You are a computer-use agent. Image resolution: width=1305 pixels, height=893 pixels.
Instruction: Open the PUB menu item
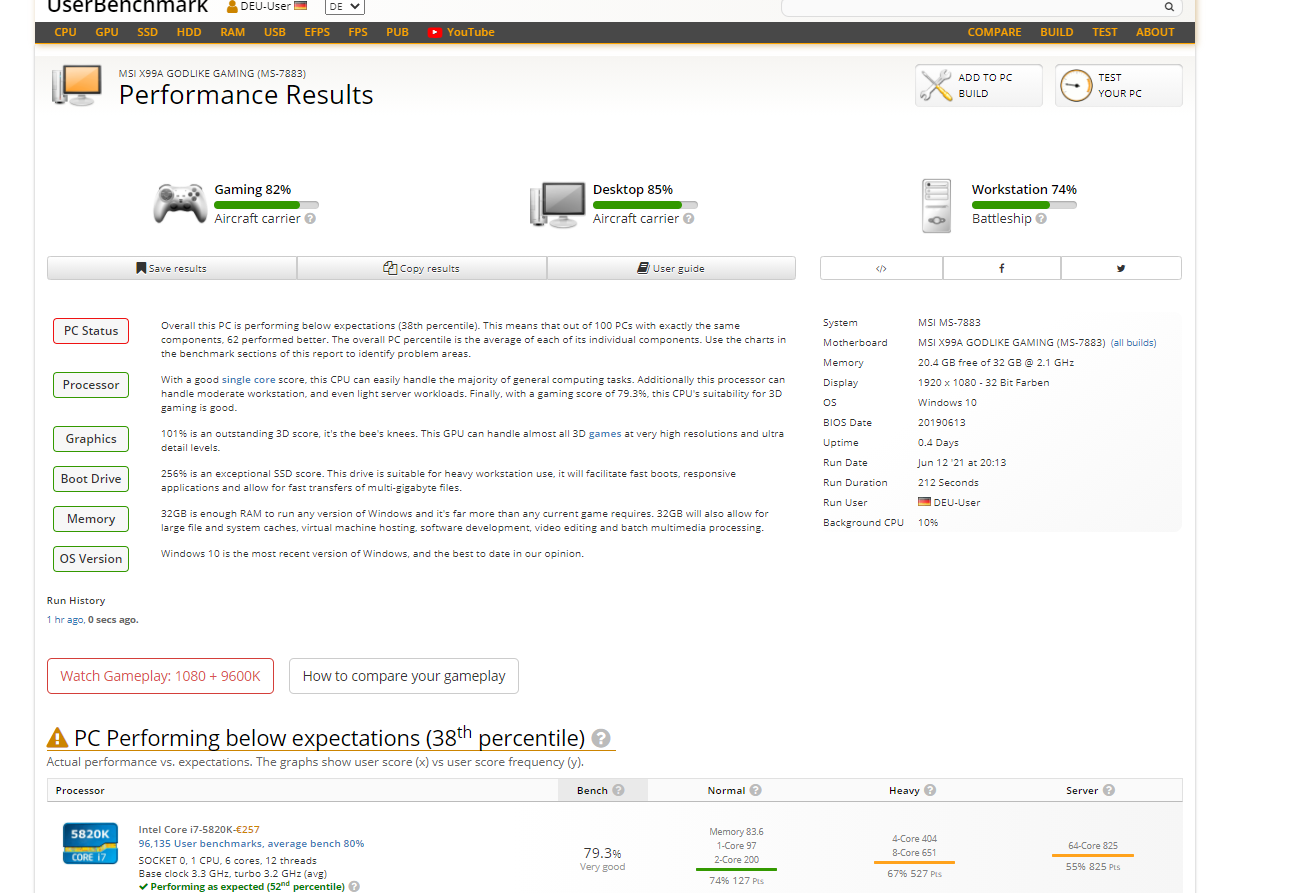(397, 32)
